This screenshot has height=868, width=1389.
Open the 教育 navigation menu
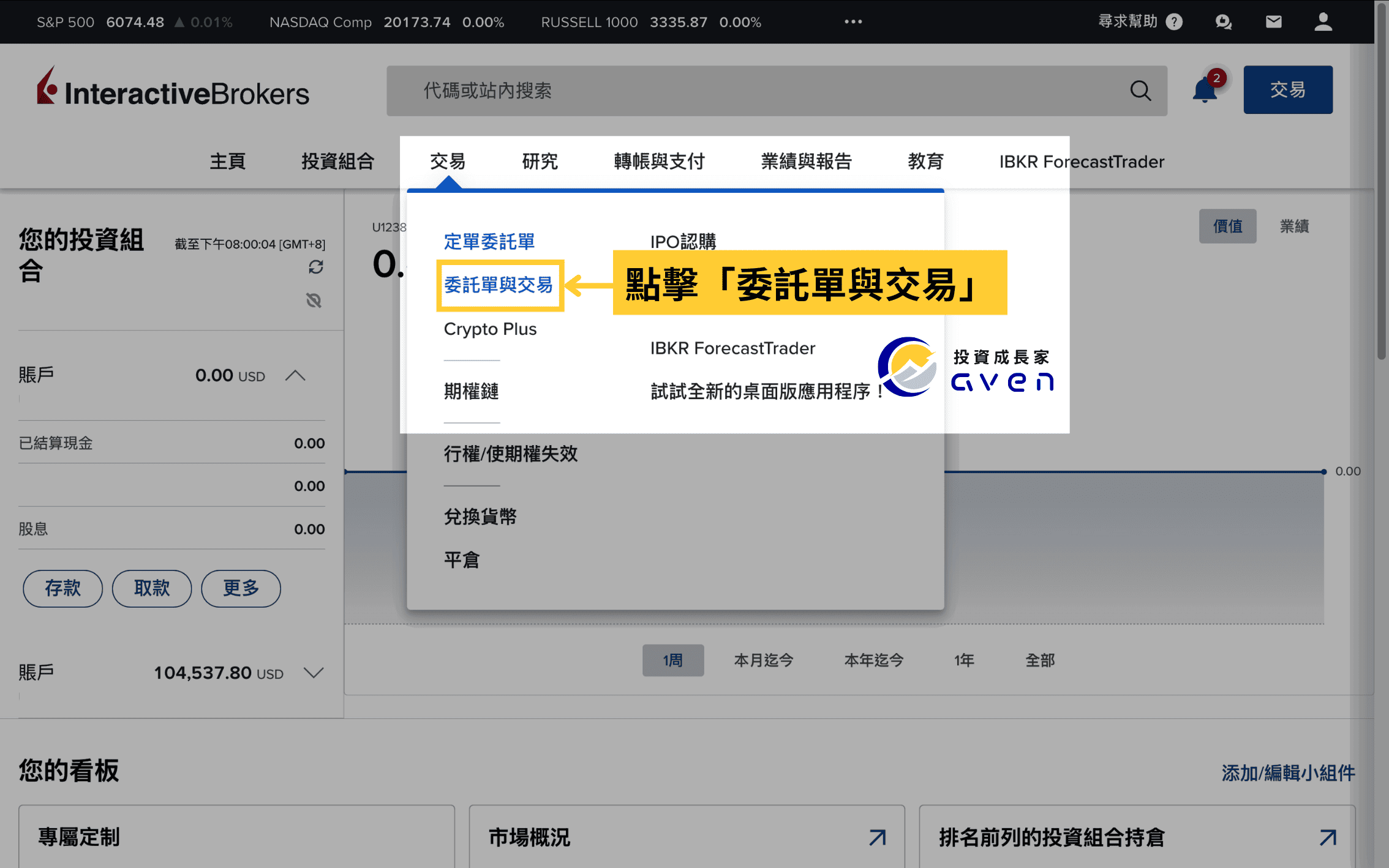click(x=926, y=162)
